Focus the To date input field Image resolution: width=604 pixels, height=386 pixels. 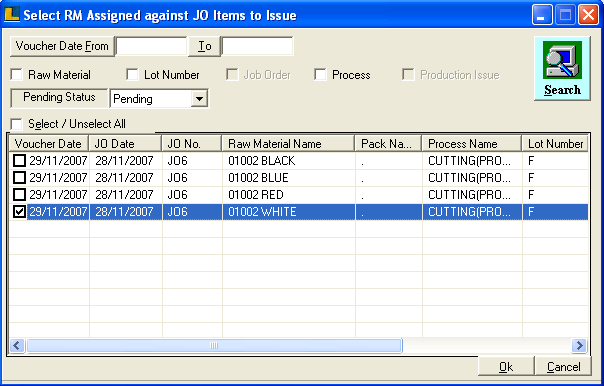(257, 46)
